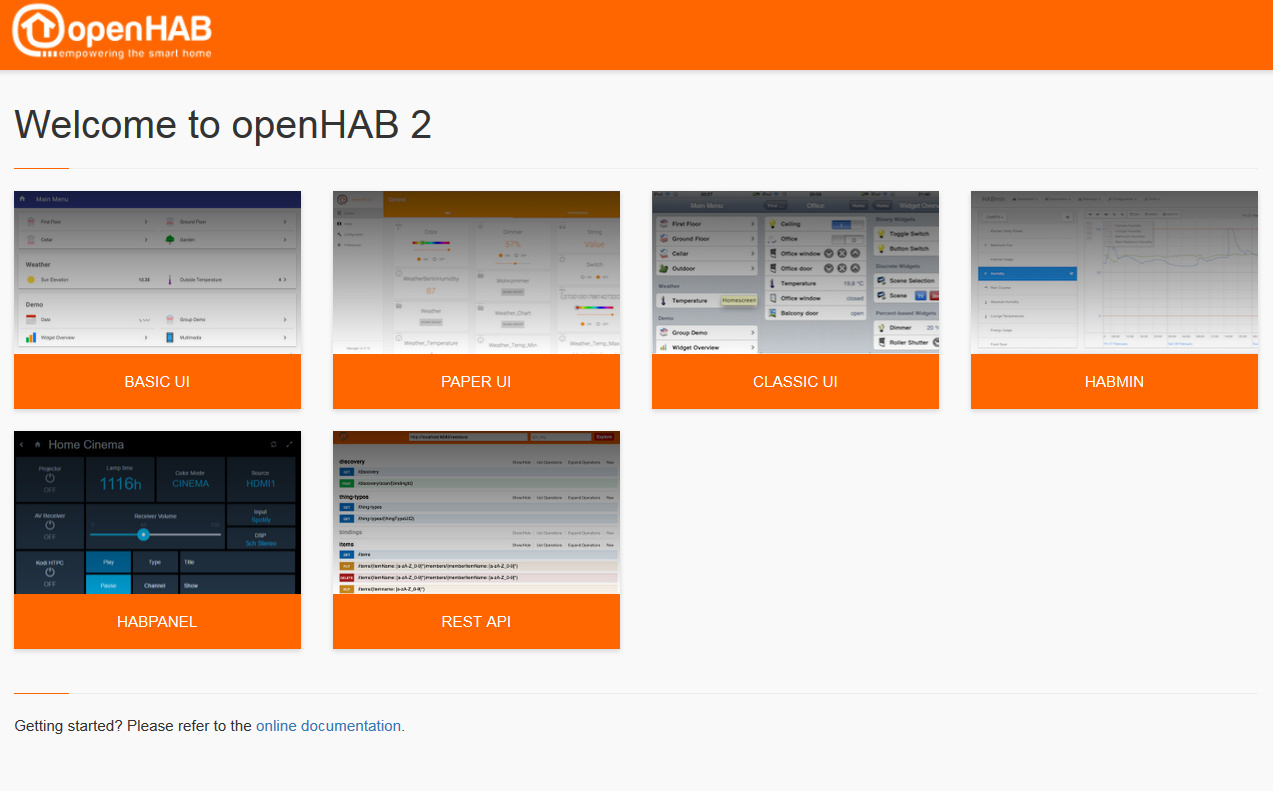Screen dimensions: 1273x791
Task: Click the Receiver Volume slider knob
Action: pyautogui.click(x=143, y=534)
